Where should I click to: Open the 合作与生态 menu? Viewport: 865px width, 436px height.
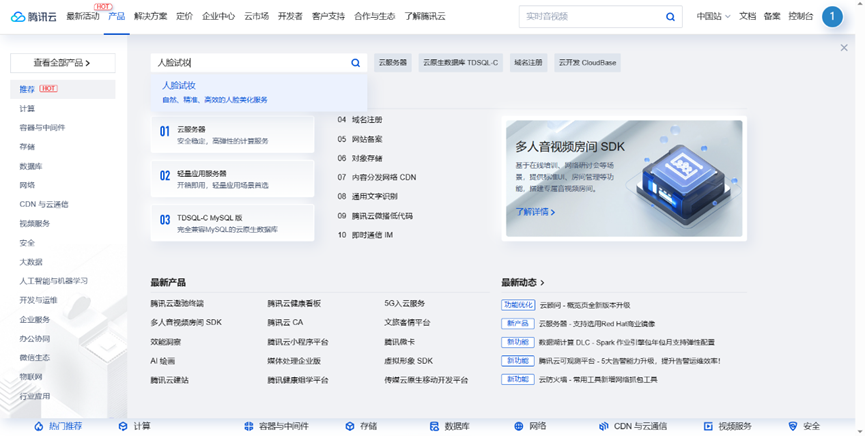pyautogui.click(x=375, y=17)
